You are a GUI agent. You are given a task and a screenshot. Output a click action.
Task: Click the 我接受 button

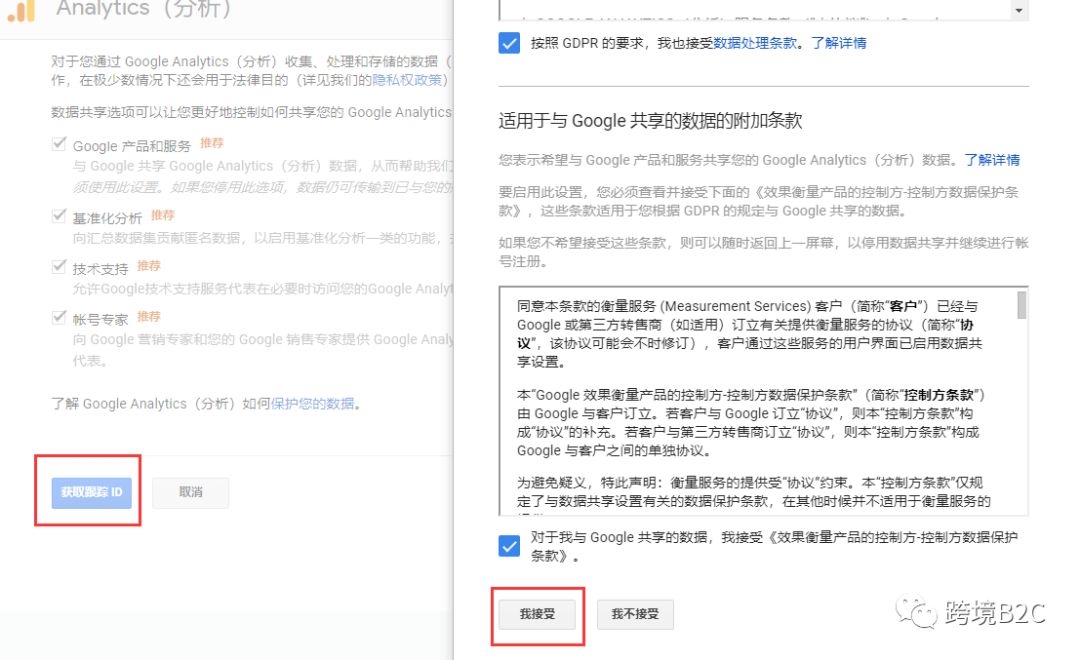(x=537, y=616)
